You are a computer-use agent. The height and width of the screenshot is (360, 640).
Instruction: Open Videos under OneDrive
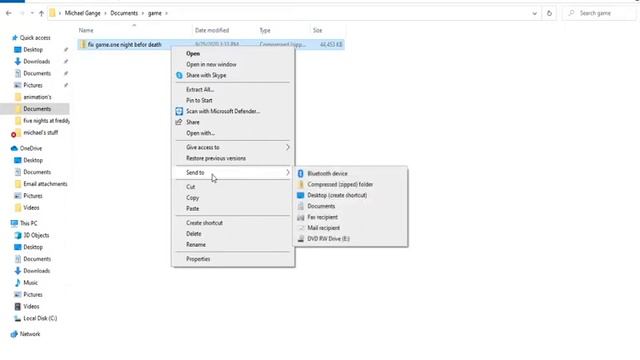[31, 208]
